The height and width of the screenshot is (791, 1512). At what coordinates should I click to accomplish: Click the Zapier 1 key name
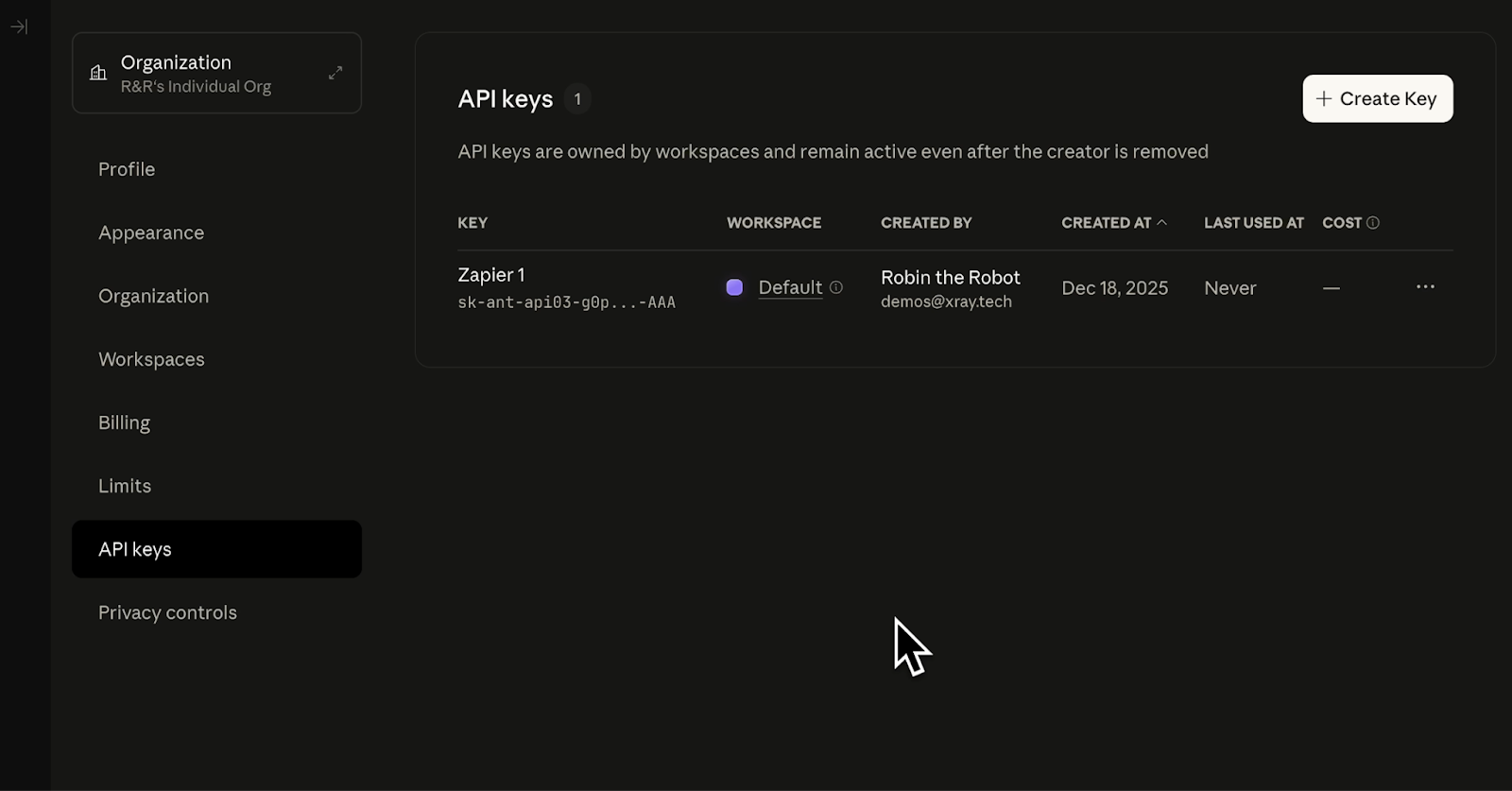pos(491,275)
